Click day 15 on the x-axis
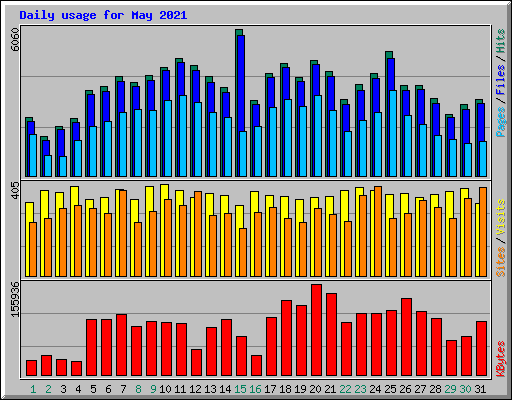This screenshot has height=400, width=512. (x=240, y=389)
